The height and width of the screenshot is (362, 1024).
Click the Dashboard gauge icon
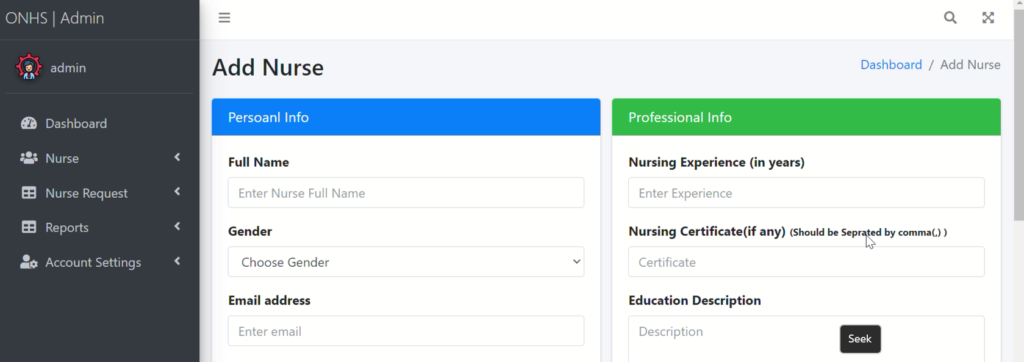coord(29,123)
